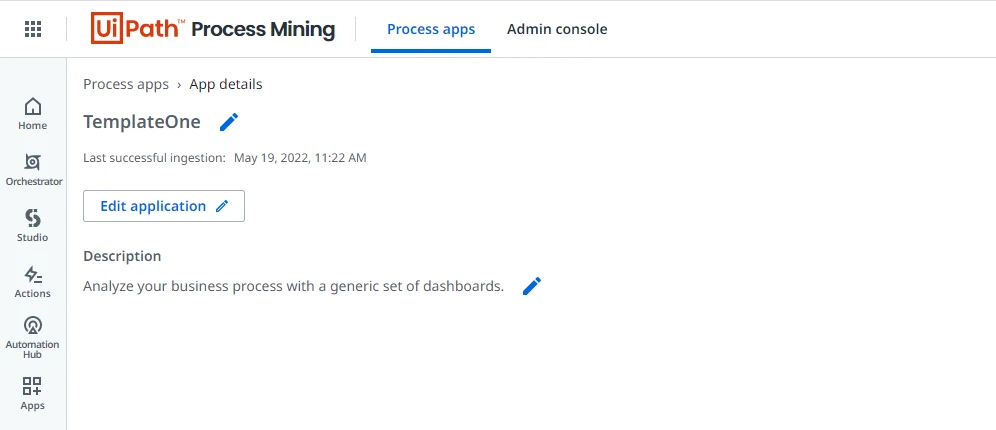
Task: Edit the description using its pencil icon
Action: [x=532, y=286]
